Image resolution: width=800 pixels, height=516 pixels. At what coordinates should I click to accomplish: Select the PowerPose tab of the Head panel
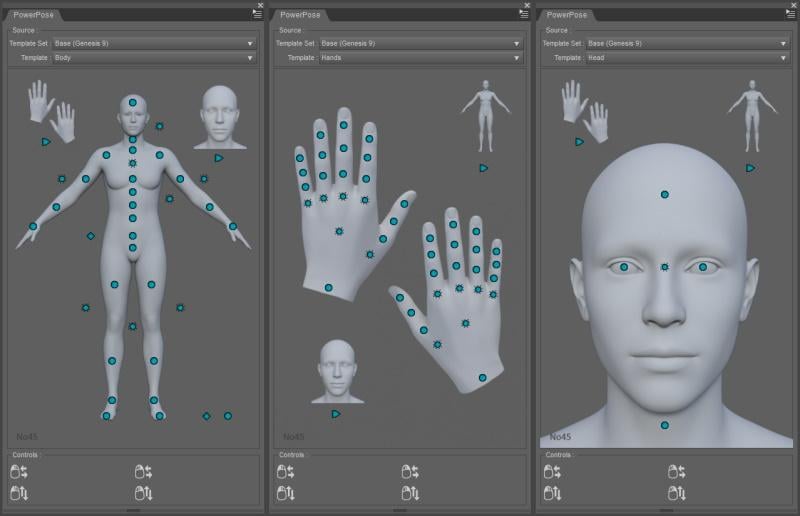click(567, 15)
